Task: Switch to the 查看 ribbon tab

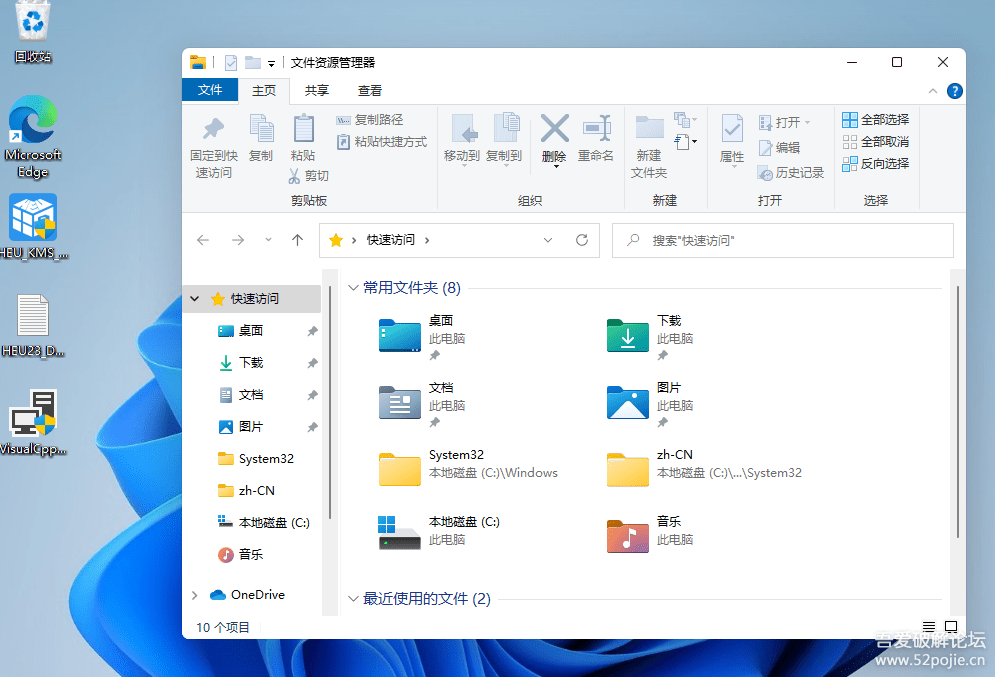Action: (x=370, y=91)
